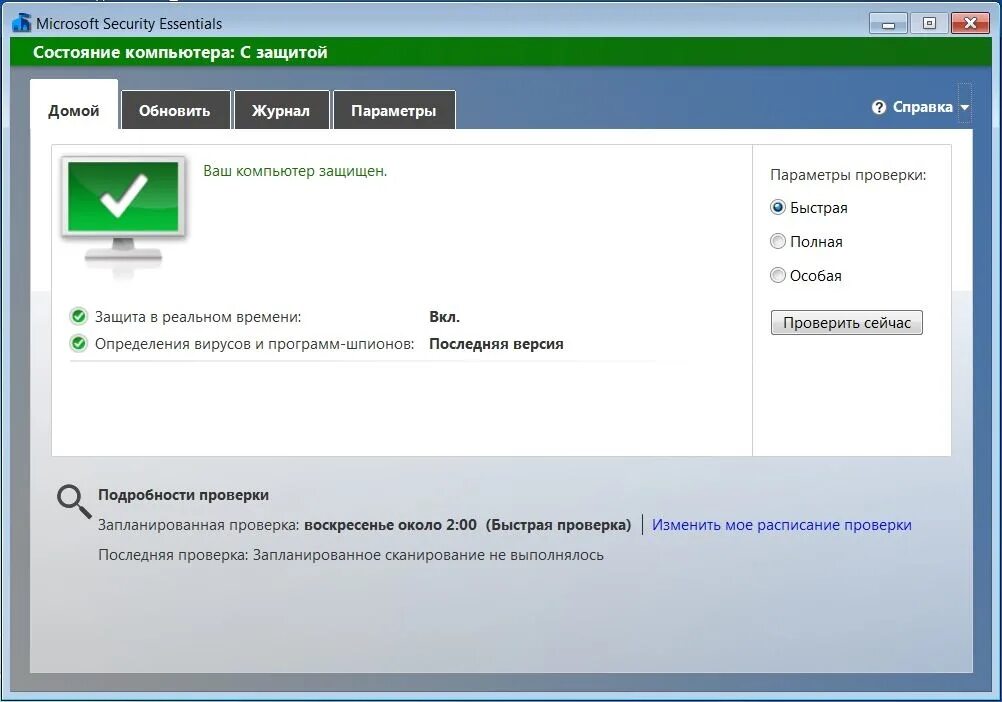The width and height of the screenshot is (1002, 702).
Task: Click the воскресенье около 2:00 schedule text
Action: click(x=390, y=525)
